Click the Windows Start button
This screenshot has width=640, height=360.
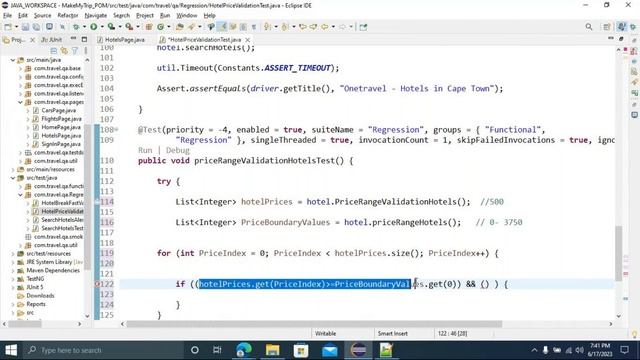11,350
